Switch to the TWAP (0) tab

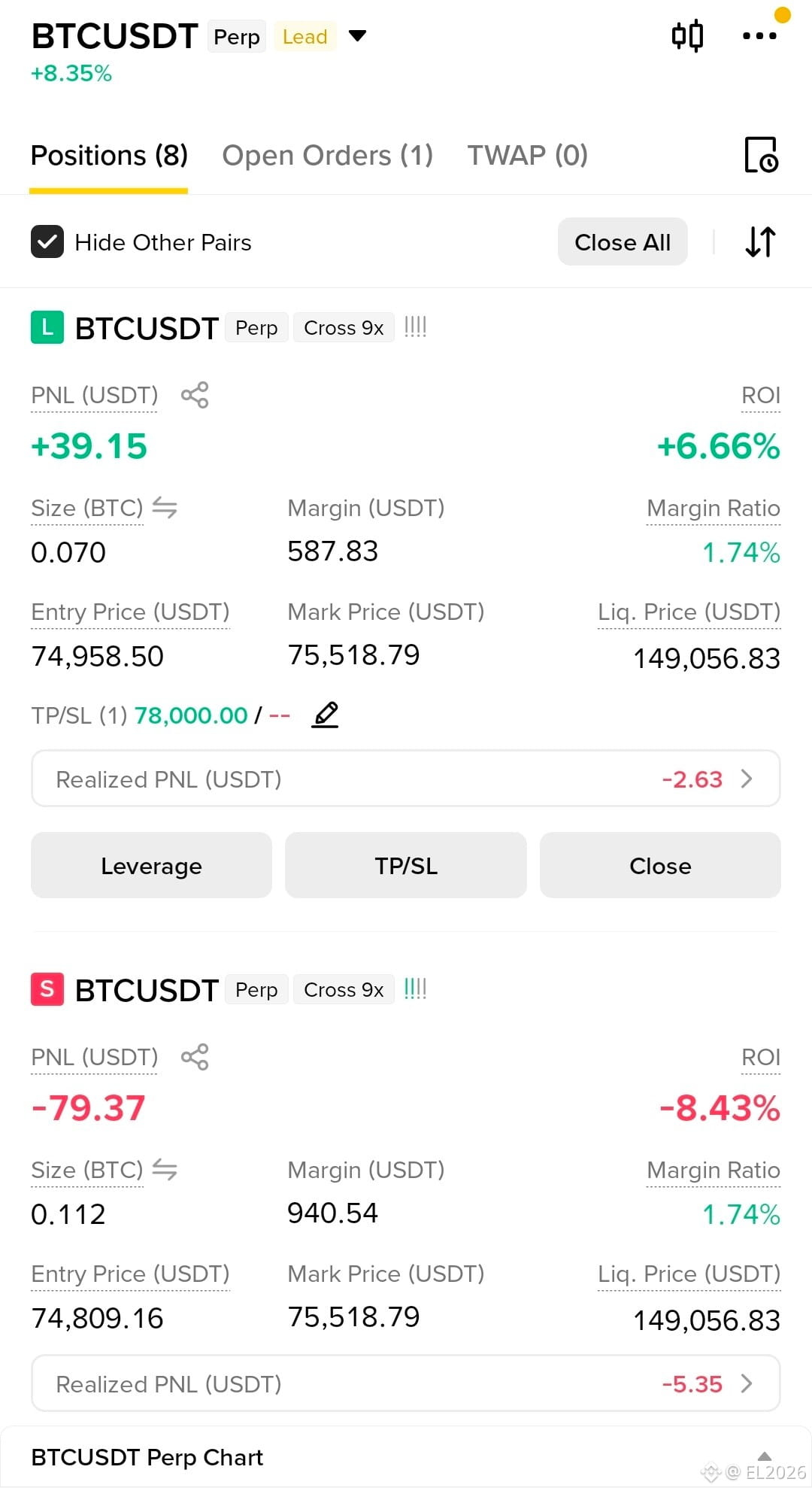coord(528,155)
